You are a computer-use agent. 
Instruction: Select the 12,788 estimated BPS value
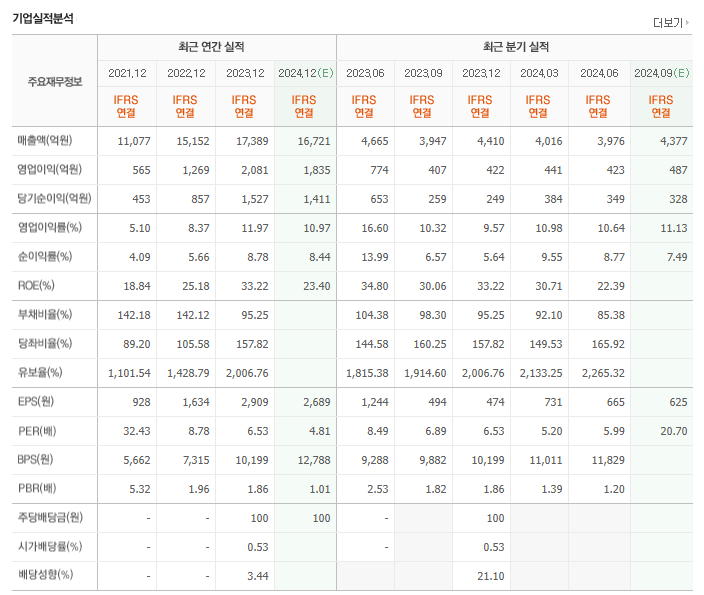tap(314, 460)
